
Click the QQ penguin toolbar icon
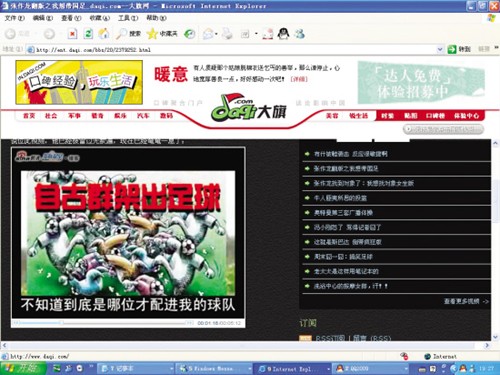click(283, 34)
